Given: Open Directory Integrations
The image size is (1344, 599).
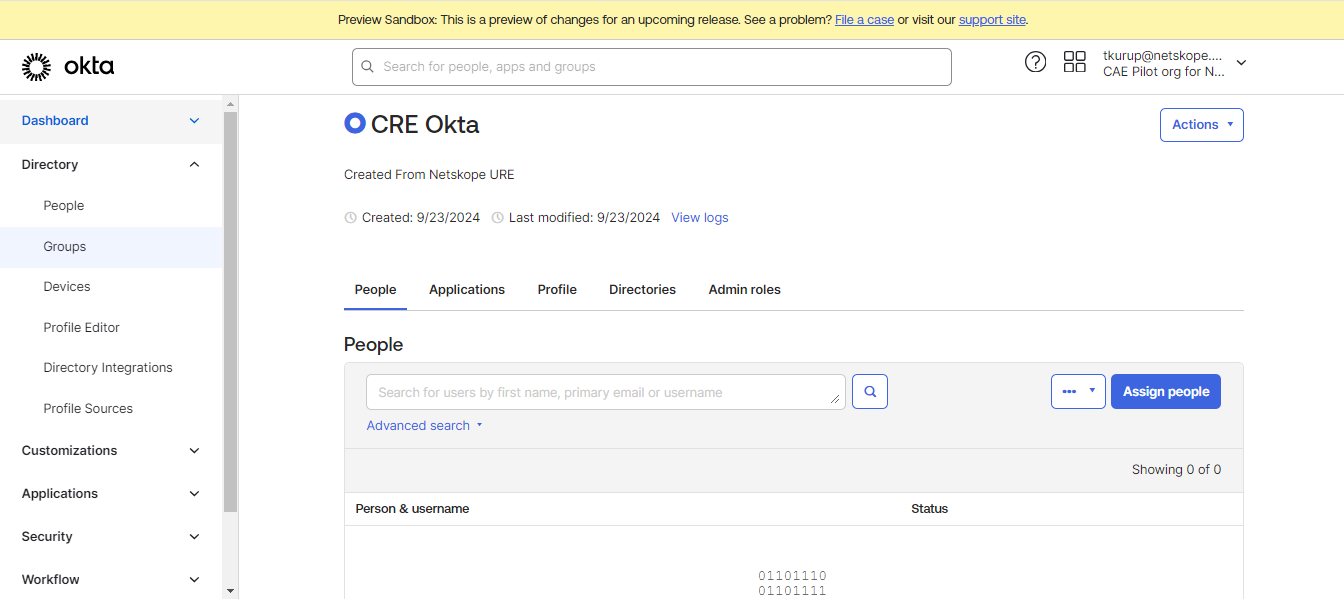Looking at the screenshot, I should 108,367.
